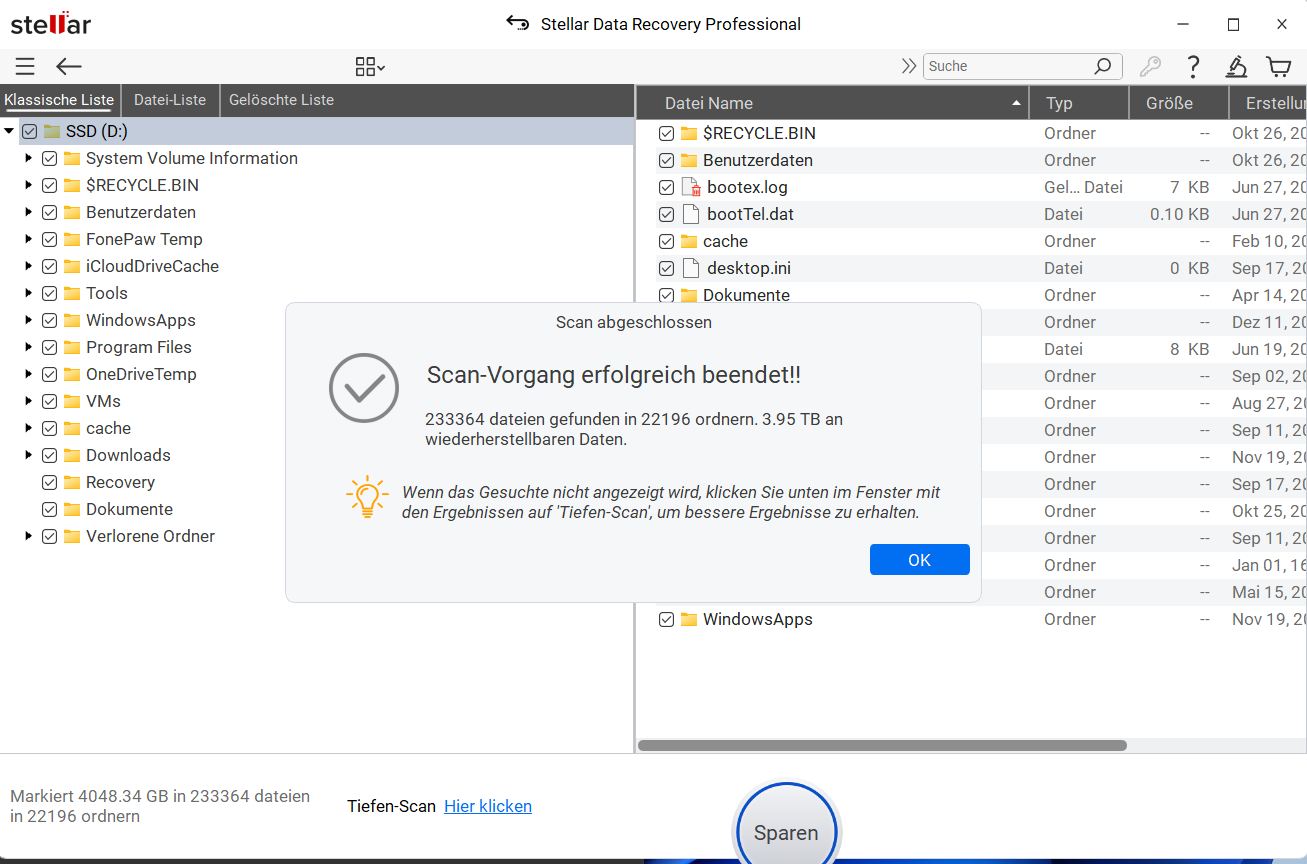Click the Sparen save button
Viewport: 1307px width, 864px height.
click(786, 832)
